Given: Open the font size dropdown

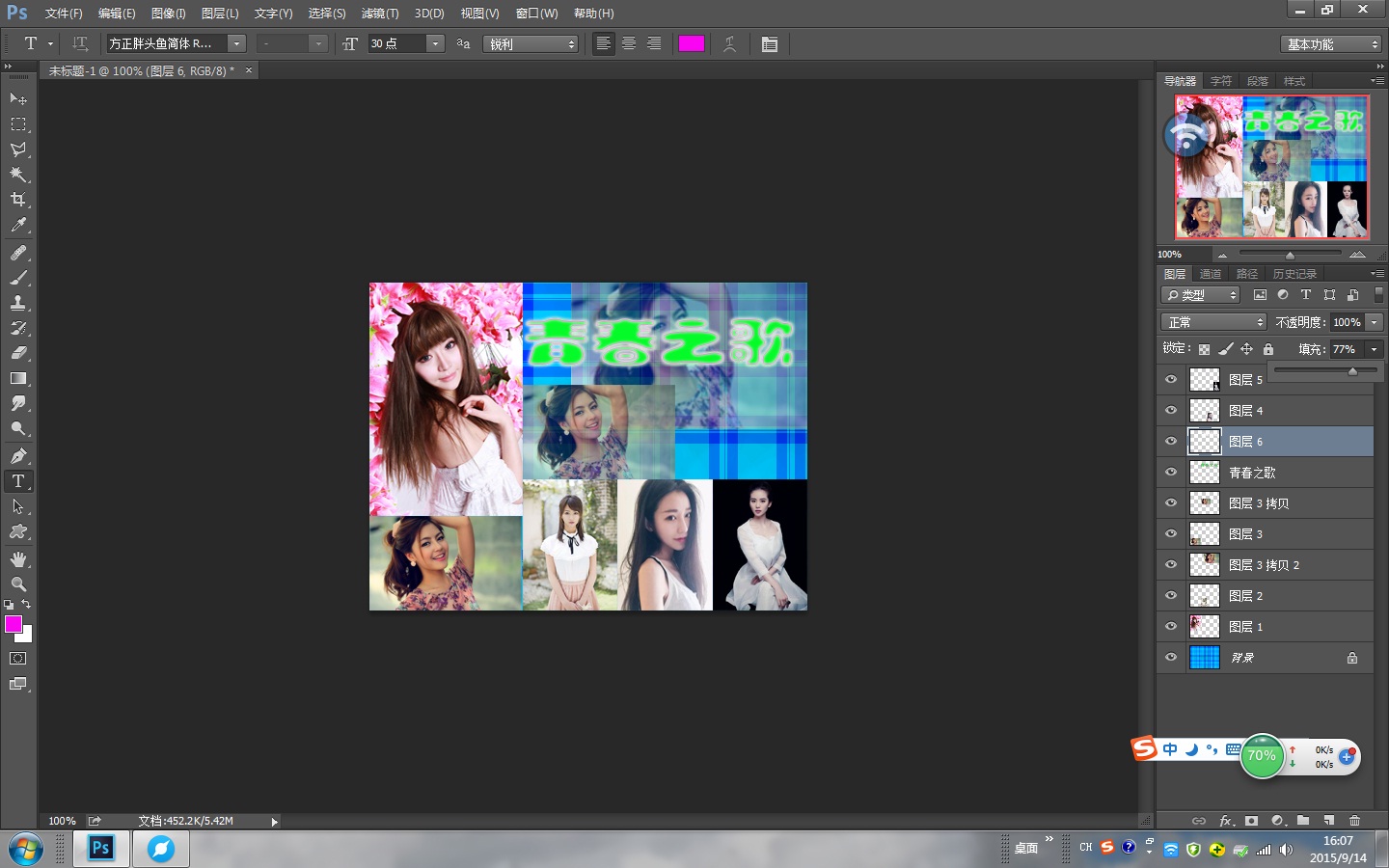Looking at the screenshot, I should coord(435,43).
